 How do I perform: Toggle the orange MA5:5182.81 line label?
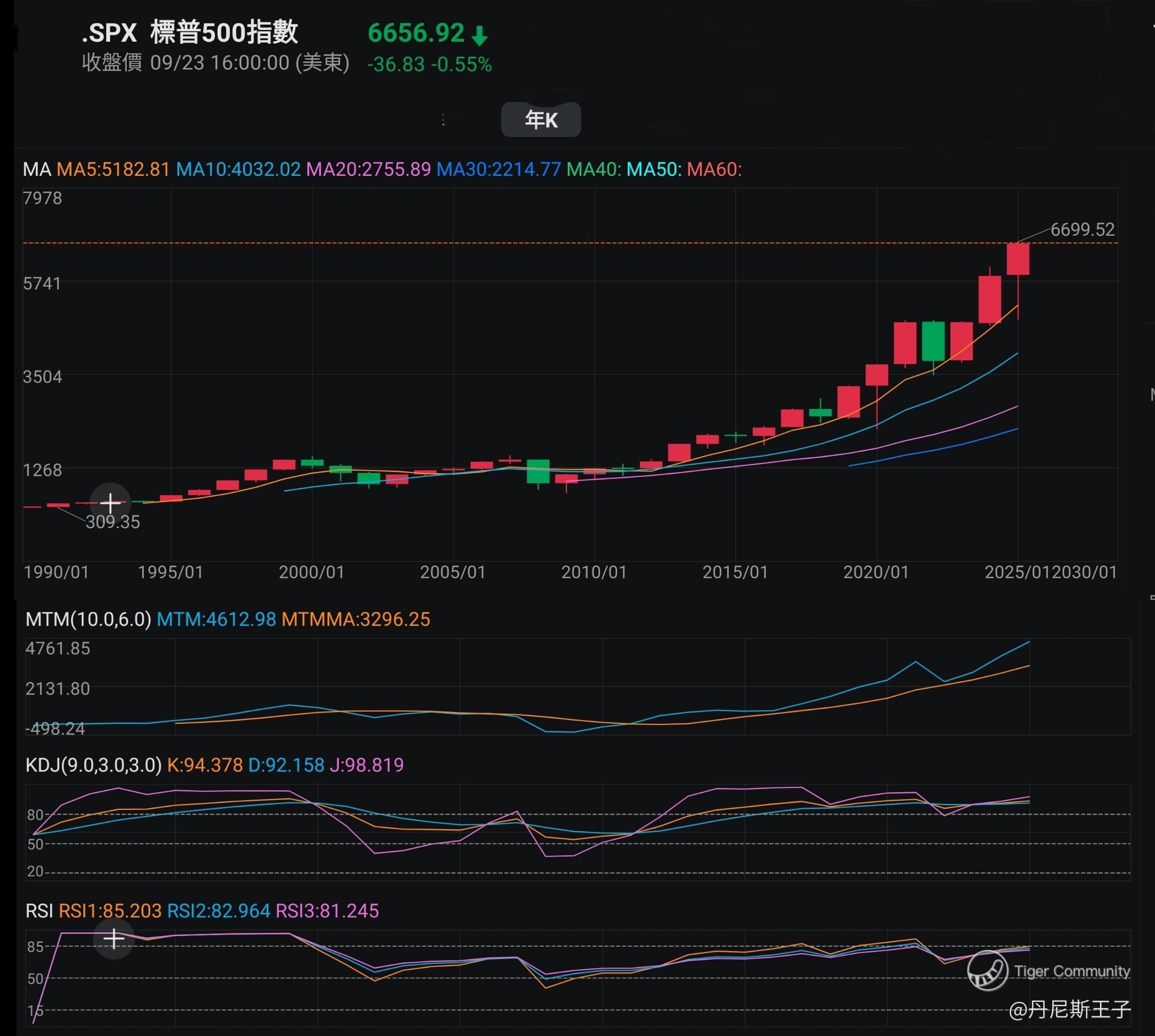click(x=113, y=169)
